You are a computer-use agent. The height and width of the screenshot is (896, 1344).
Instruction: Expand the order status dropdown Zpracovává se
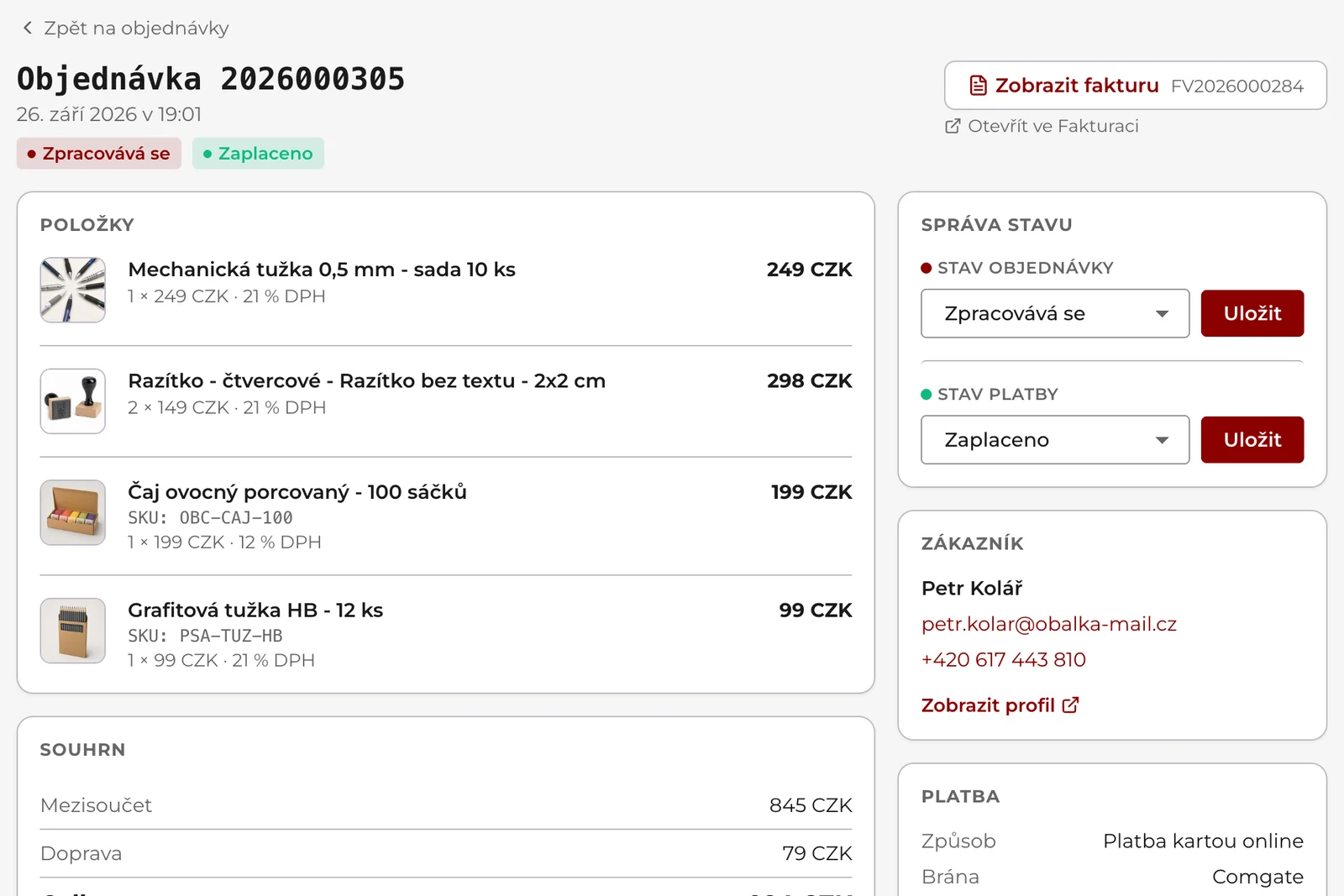(1055, 313)
